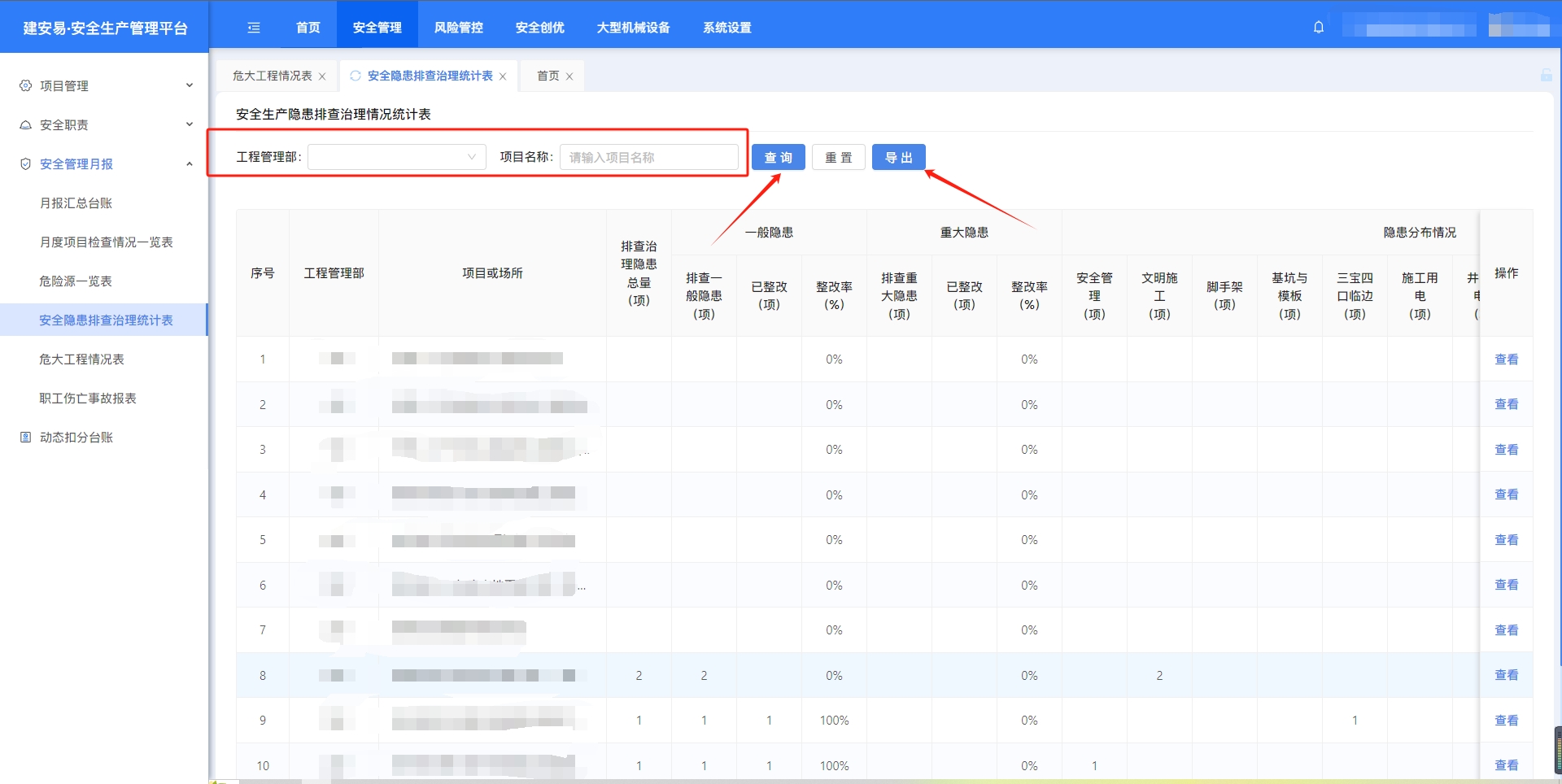Image resolution: width=1562 pixels, height=784 pixels.
Task: Open 职工伤亡事故报表 from the sidebar
Action: 88,399
